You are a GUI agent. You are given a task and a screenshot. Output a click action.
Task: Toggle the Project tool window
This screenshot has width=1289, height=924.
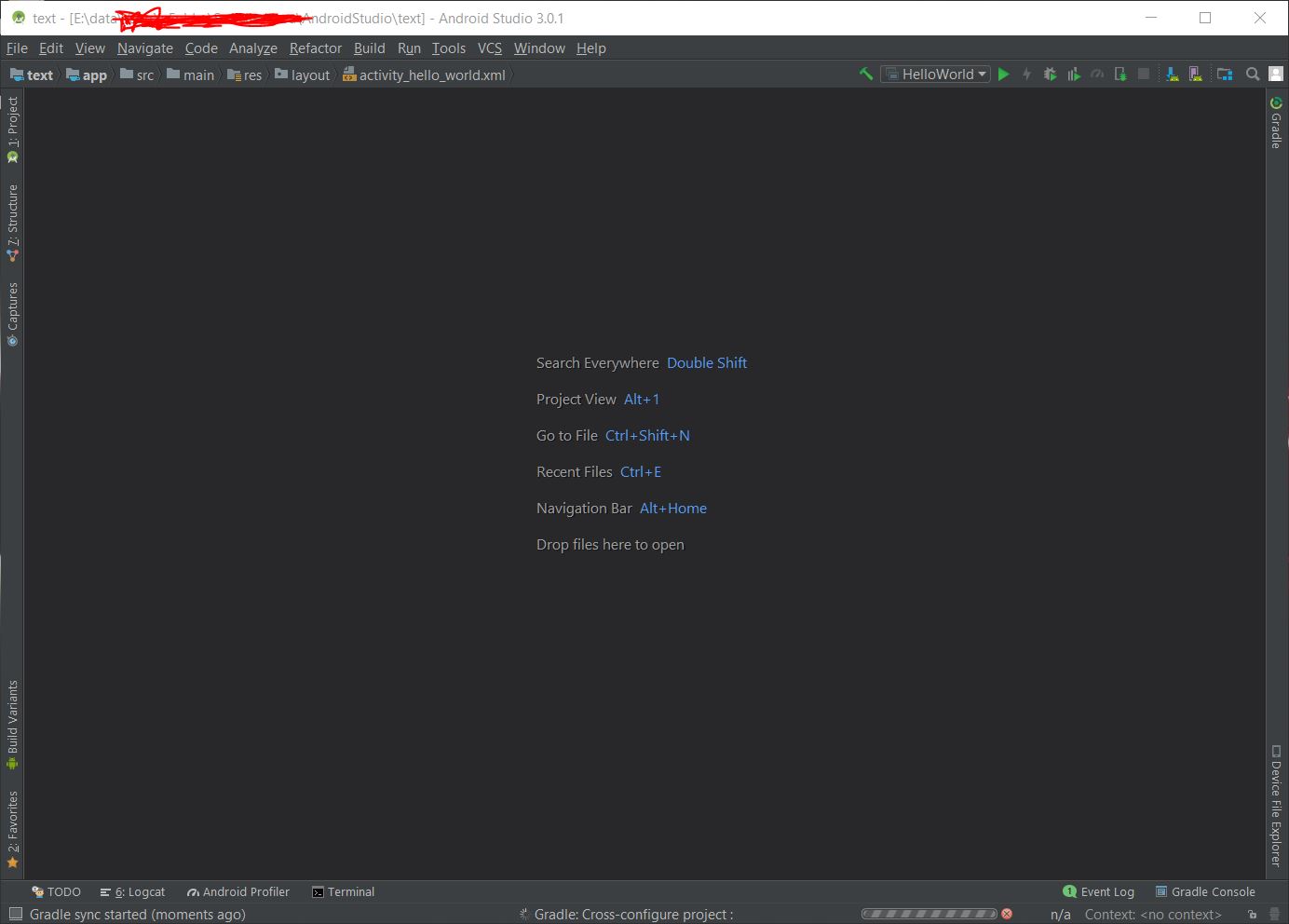click(12, 129)
